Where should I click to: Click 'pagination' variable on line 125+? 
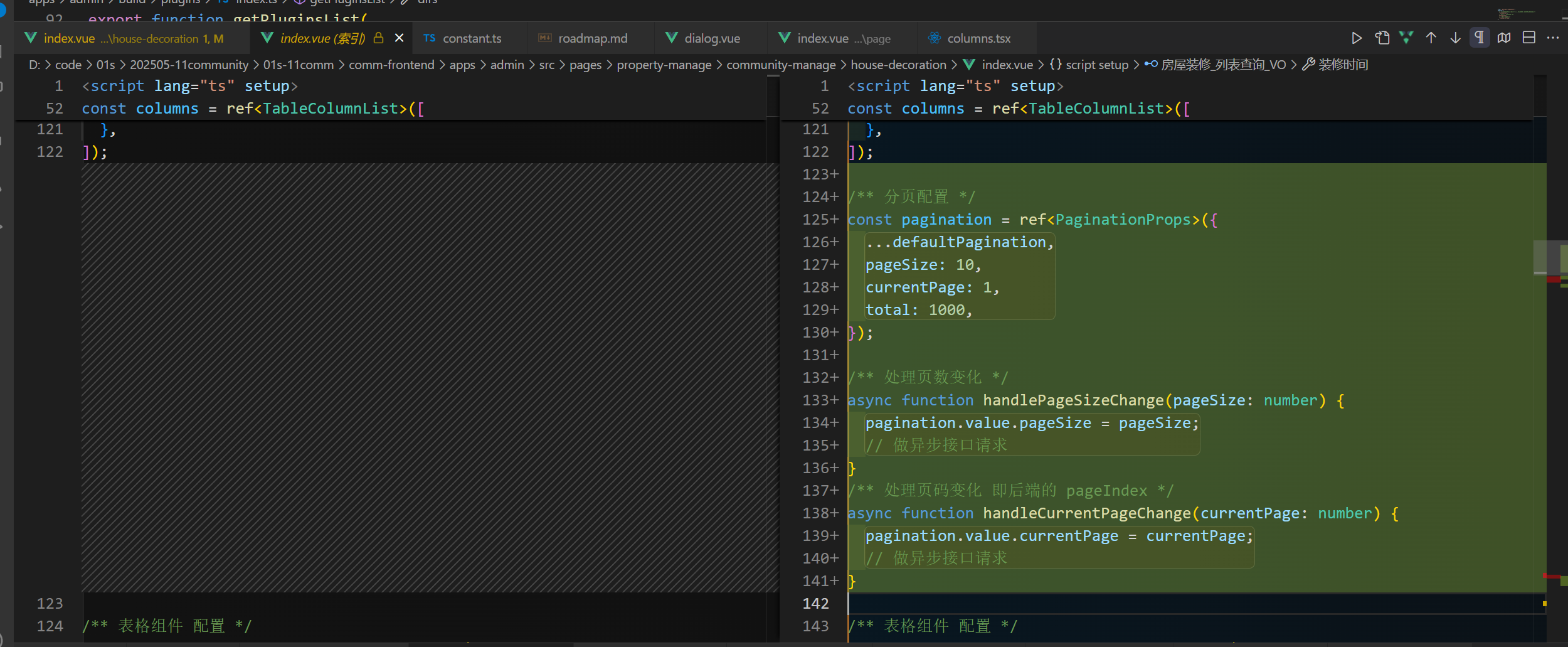click(946, 219)
